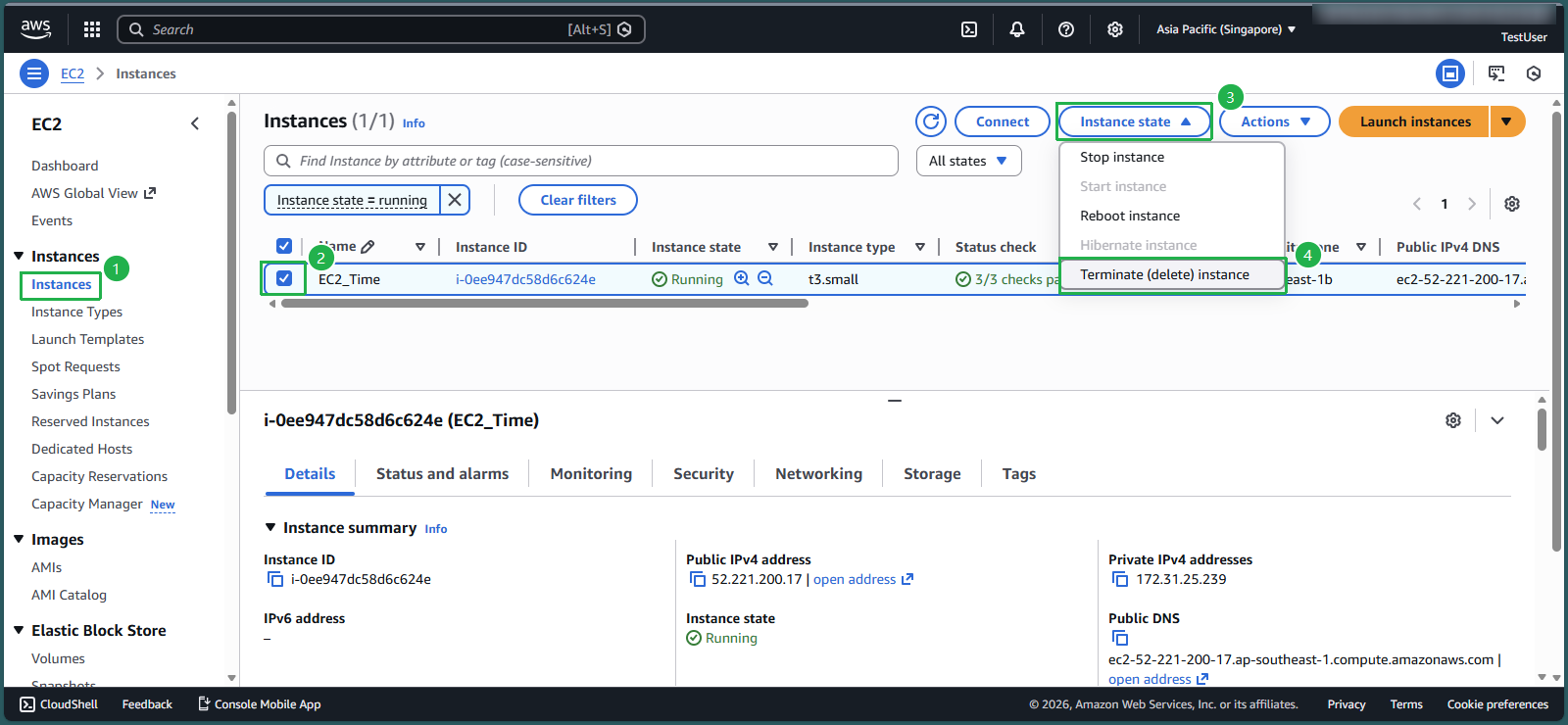This screenshot has height=725, width=1568.
Task: Open the notifications bell
Action: click(x=1017, y=29)
